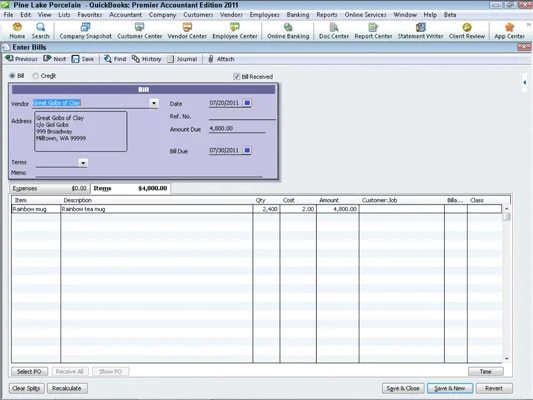Click the Qty cell showing 2,400

(x=266, y=209)
